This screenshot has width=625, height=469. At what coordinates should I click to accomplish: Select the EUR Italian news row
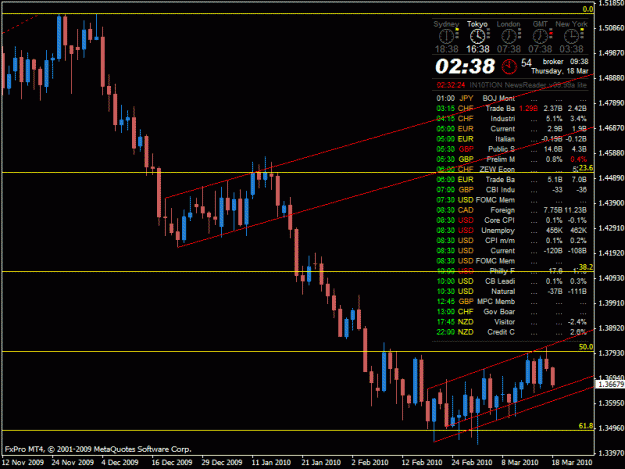[511, 139]
